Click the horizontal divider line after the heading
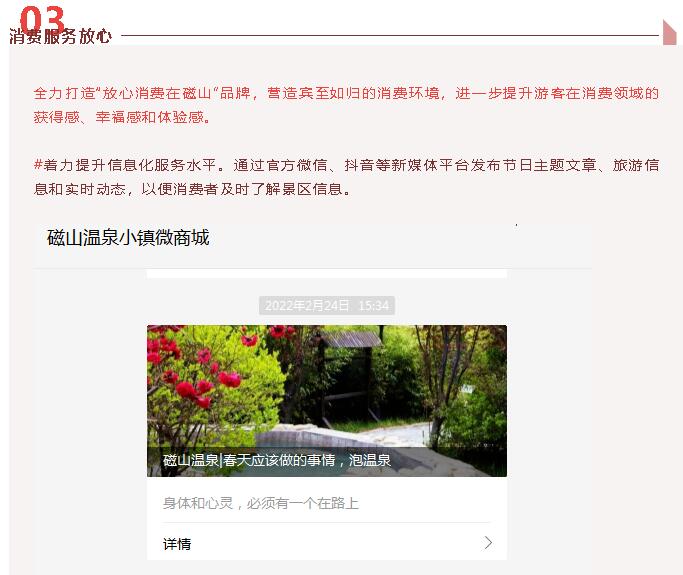This screenshot has height=575, width=683. click(x=390, y=35)
